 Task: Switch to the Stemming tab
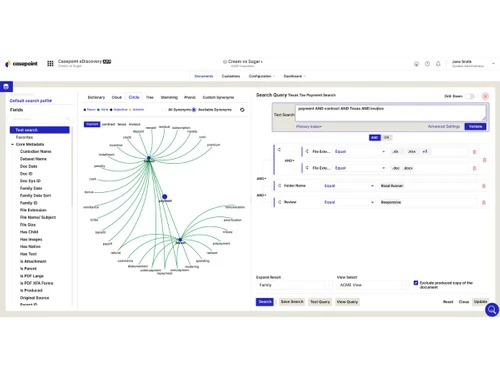[169, 97]
